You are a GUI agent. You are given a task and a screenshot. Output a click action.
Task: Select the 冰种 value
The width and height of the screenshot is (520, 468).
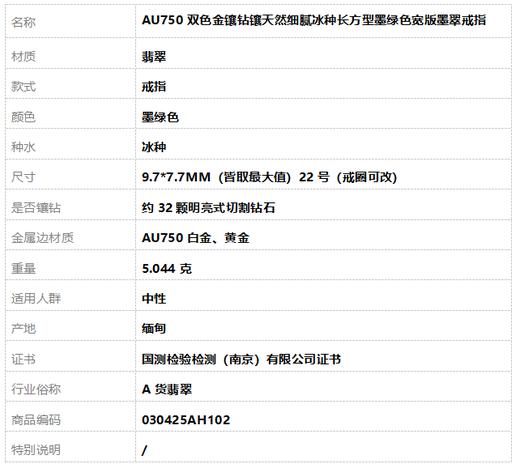pyautogui.click(x=154, y=147)
